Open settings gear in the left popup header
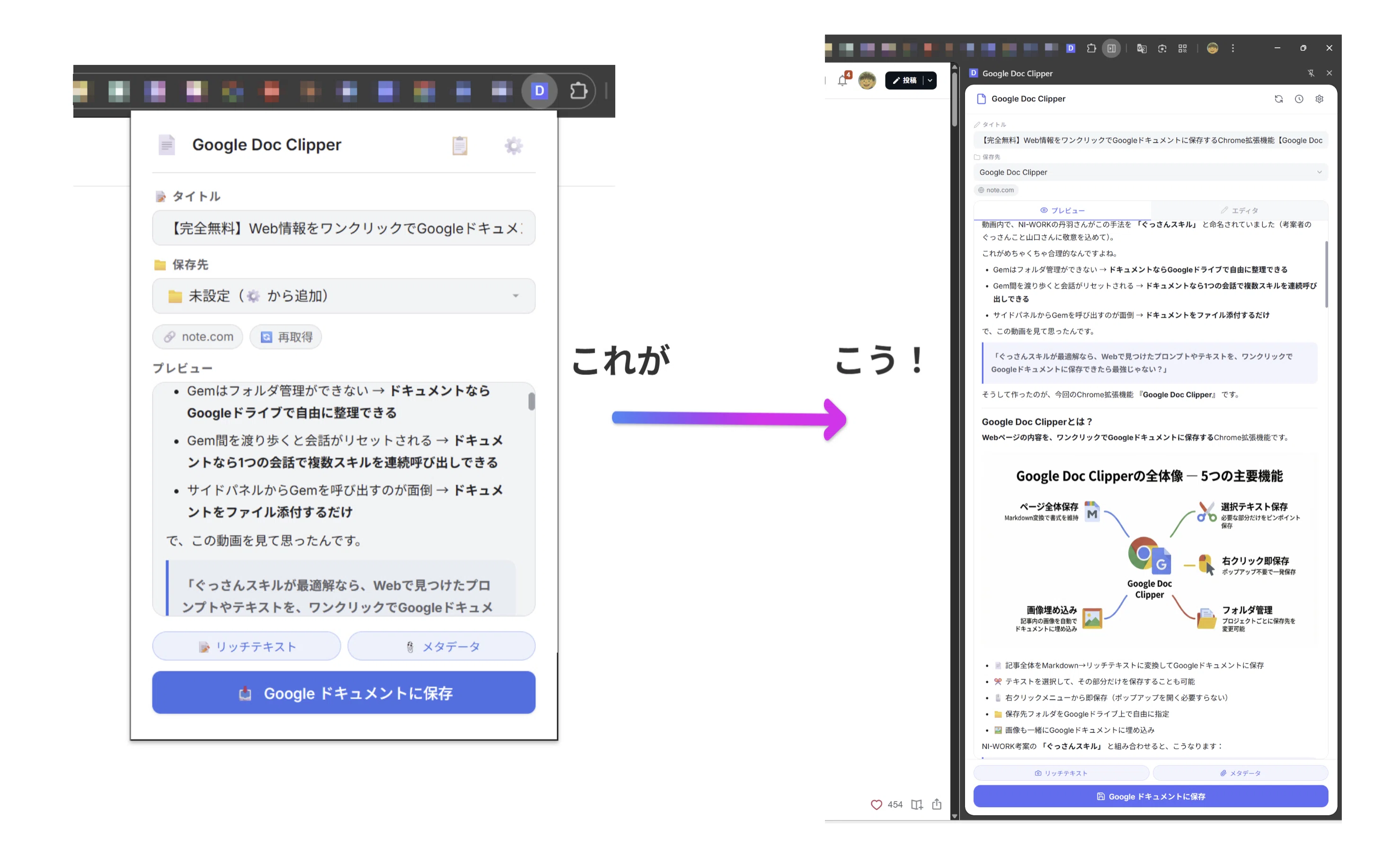Image resolution: width=1400 pixels, height=847 pixels. tap(514, 145)
